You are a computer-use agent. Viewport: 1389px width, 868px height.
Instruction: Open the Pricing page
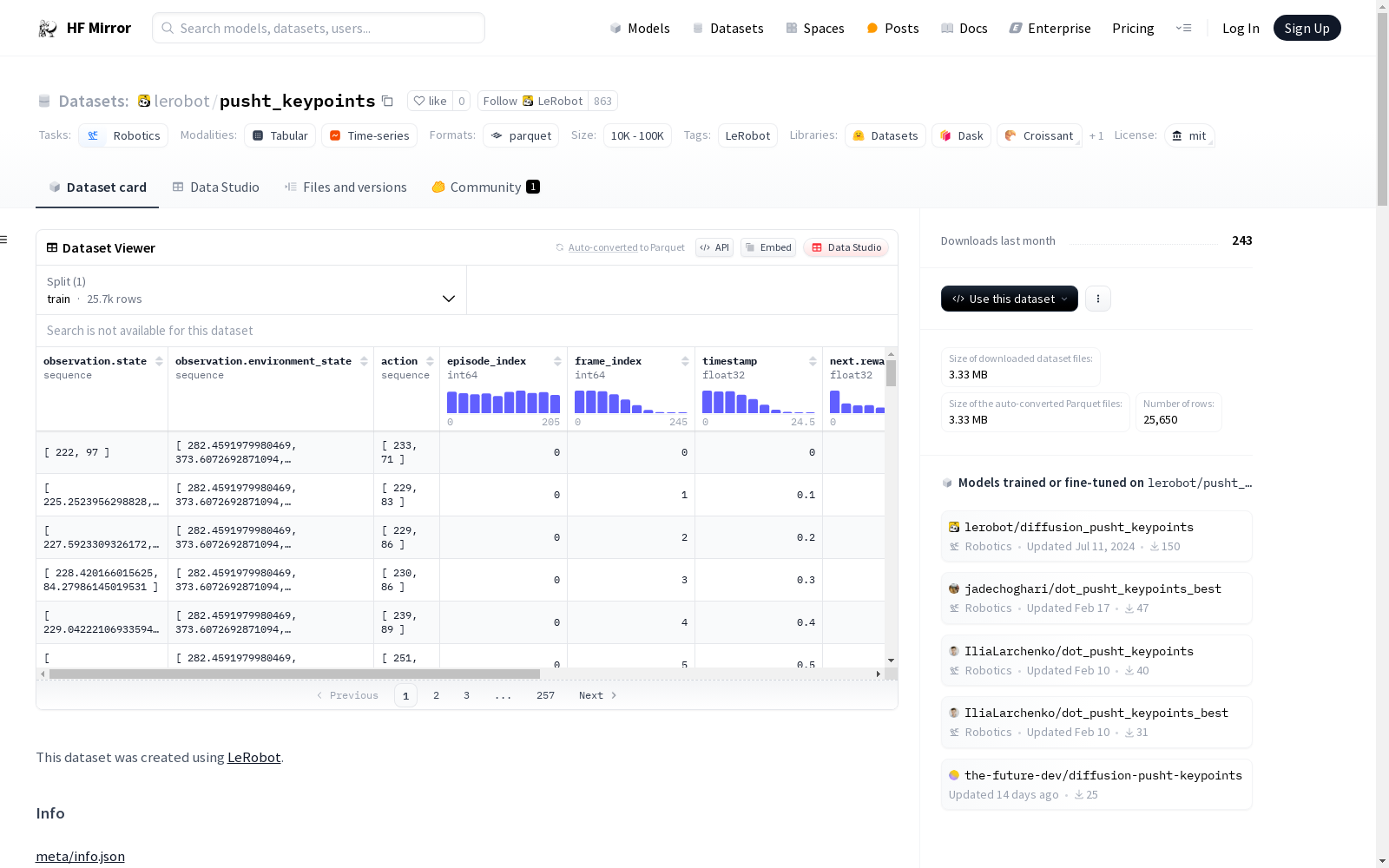coord(1133,29)
